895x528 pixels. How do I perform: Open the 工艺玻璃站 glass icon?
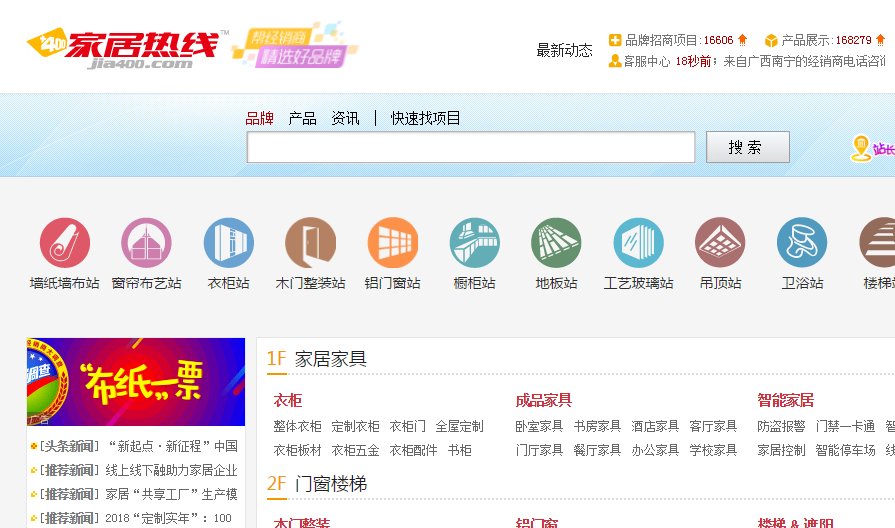coord(638,243)
